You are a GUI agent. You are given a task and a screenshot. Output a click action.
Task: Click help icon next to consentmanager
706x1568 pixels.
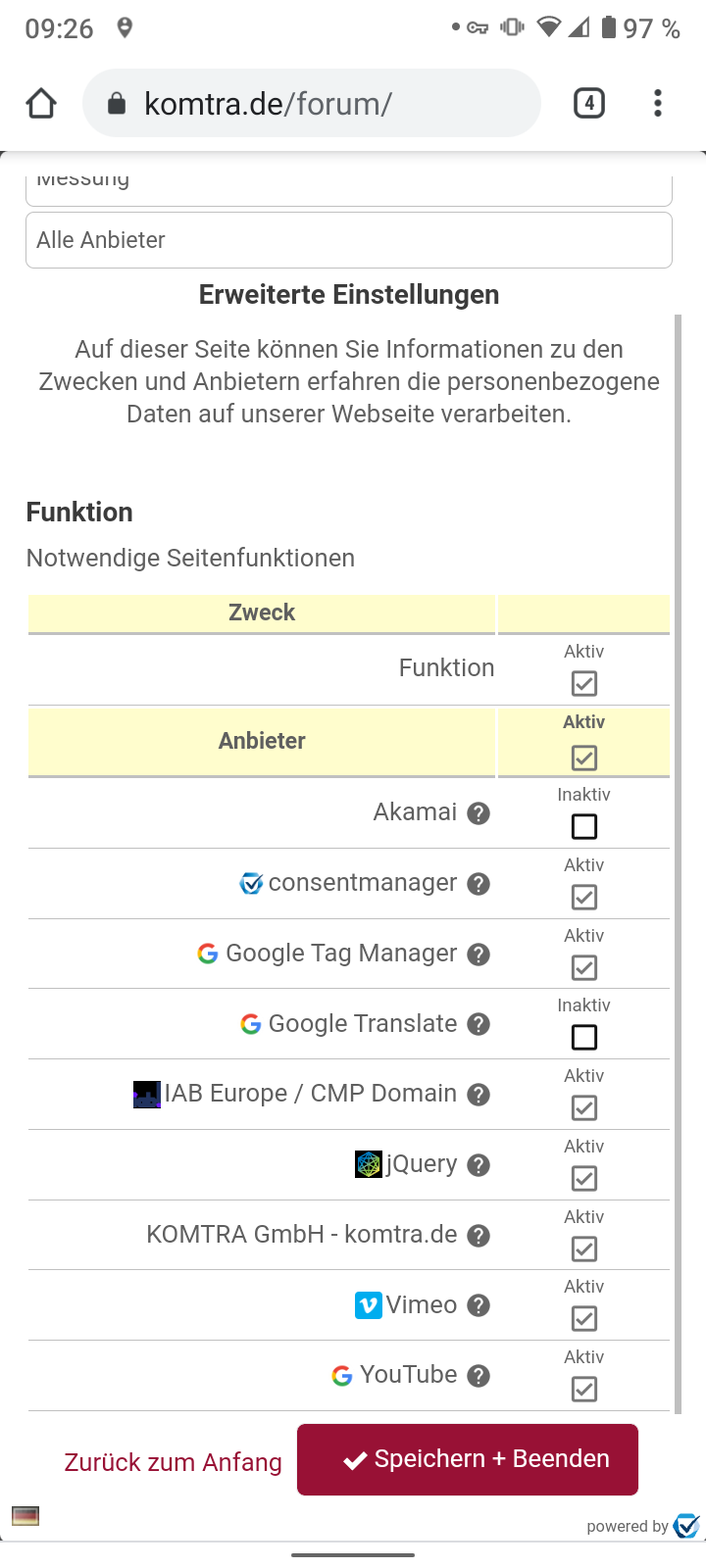click(479, 884)
